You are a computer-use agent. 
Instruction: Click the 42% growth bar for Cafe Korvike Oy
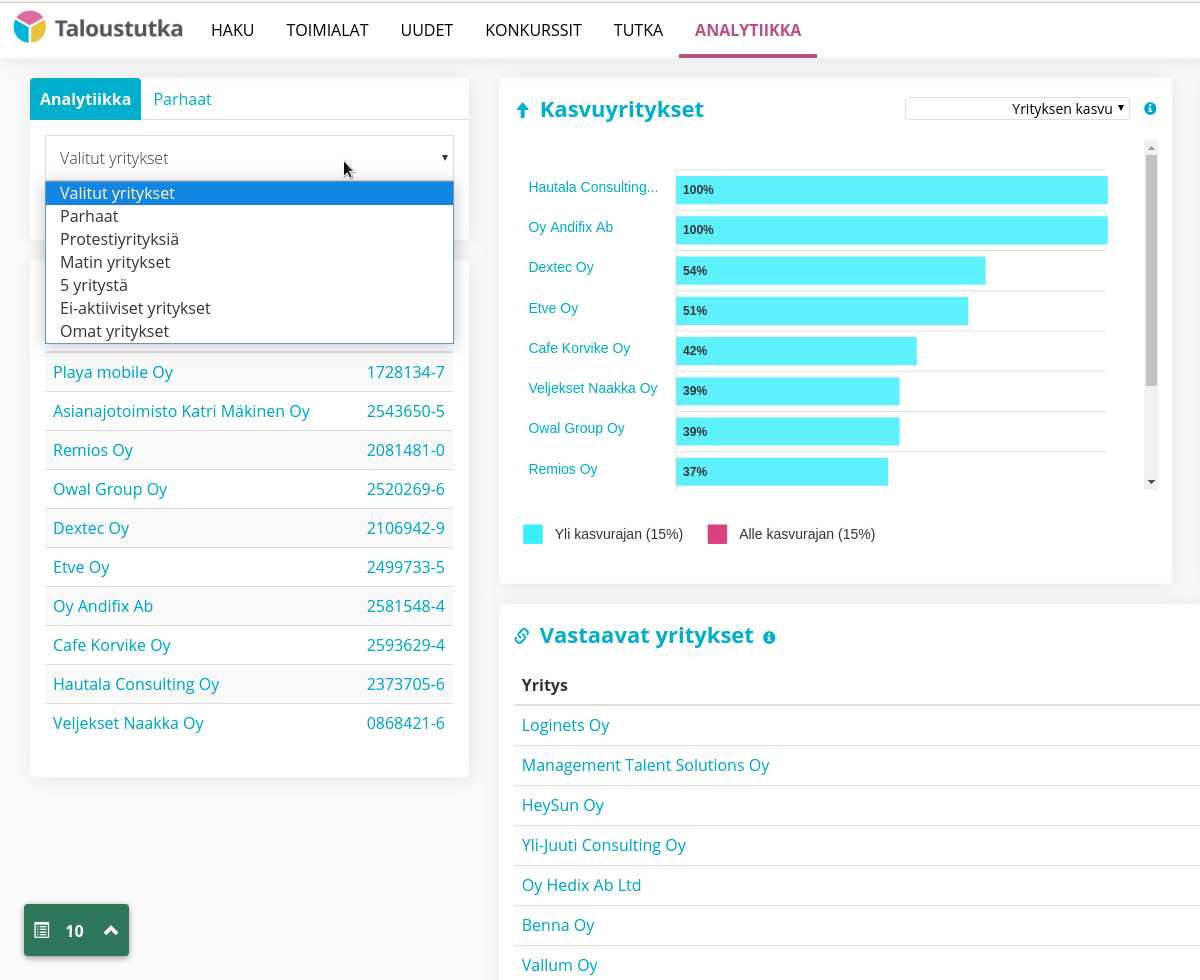(x=796, y=351)
